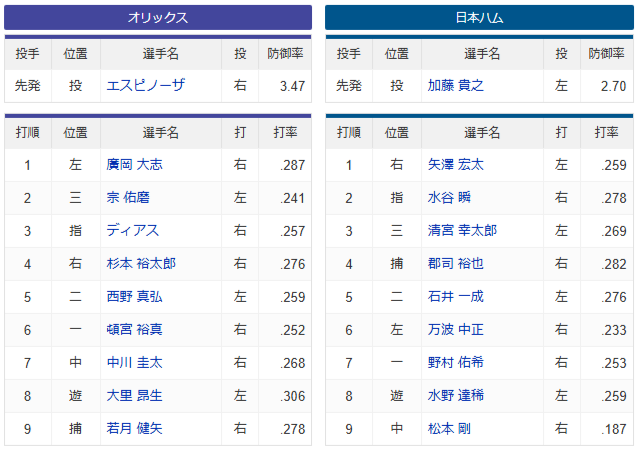Image resolution: width=636 pixels, height=456 pixels.
Task: Select batting average .282 of 郡司 裕也
Action: [x=614, y=264]
